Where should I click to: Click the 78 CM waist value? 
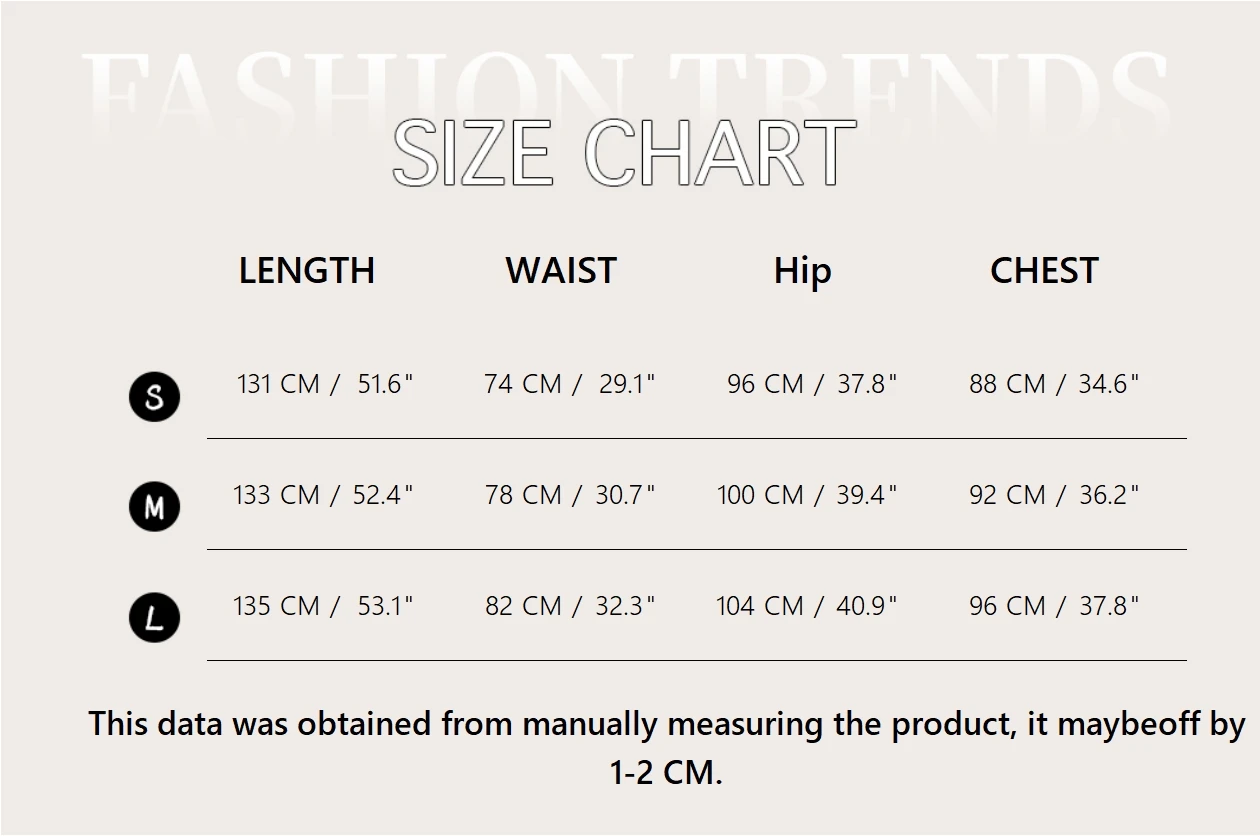[x=570, y=495]
